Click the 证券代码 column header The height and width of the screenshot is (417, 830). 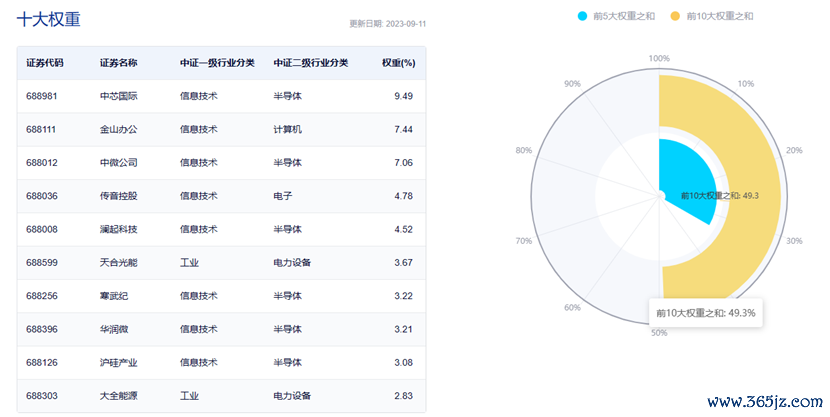[x=45, y=63]
